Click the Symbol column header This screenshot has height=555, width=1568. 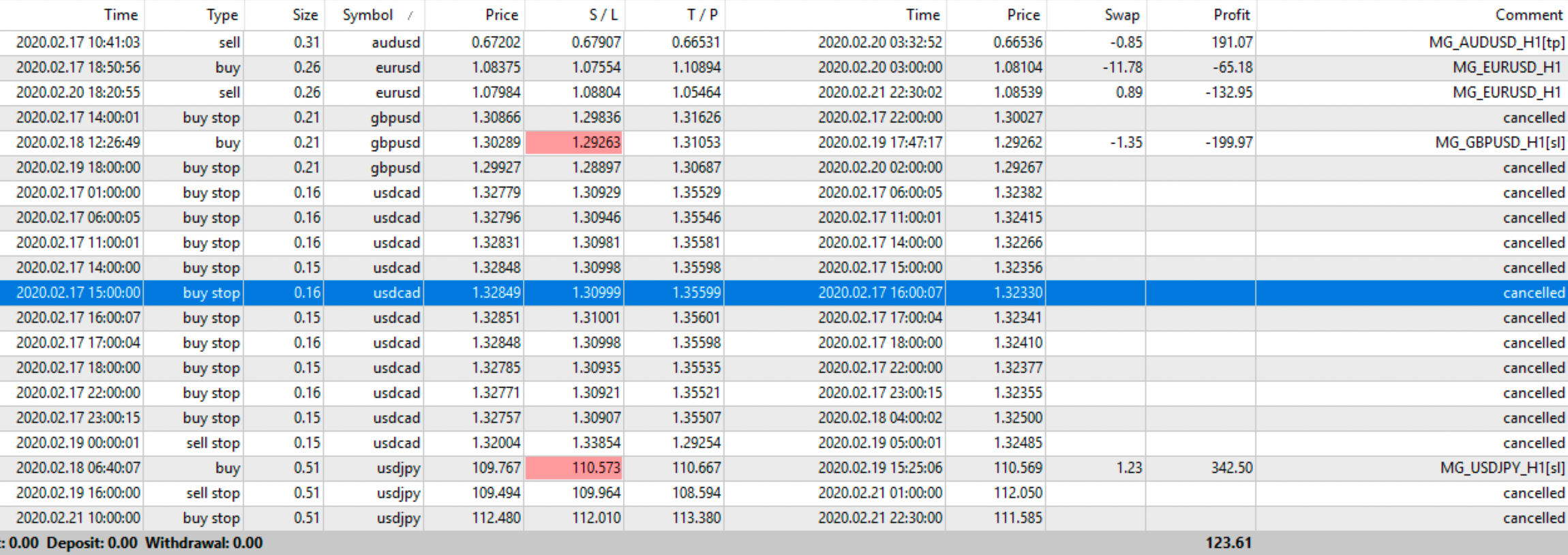(367, 15)
